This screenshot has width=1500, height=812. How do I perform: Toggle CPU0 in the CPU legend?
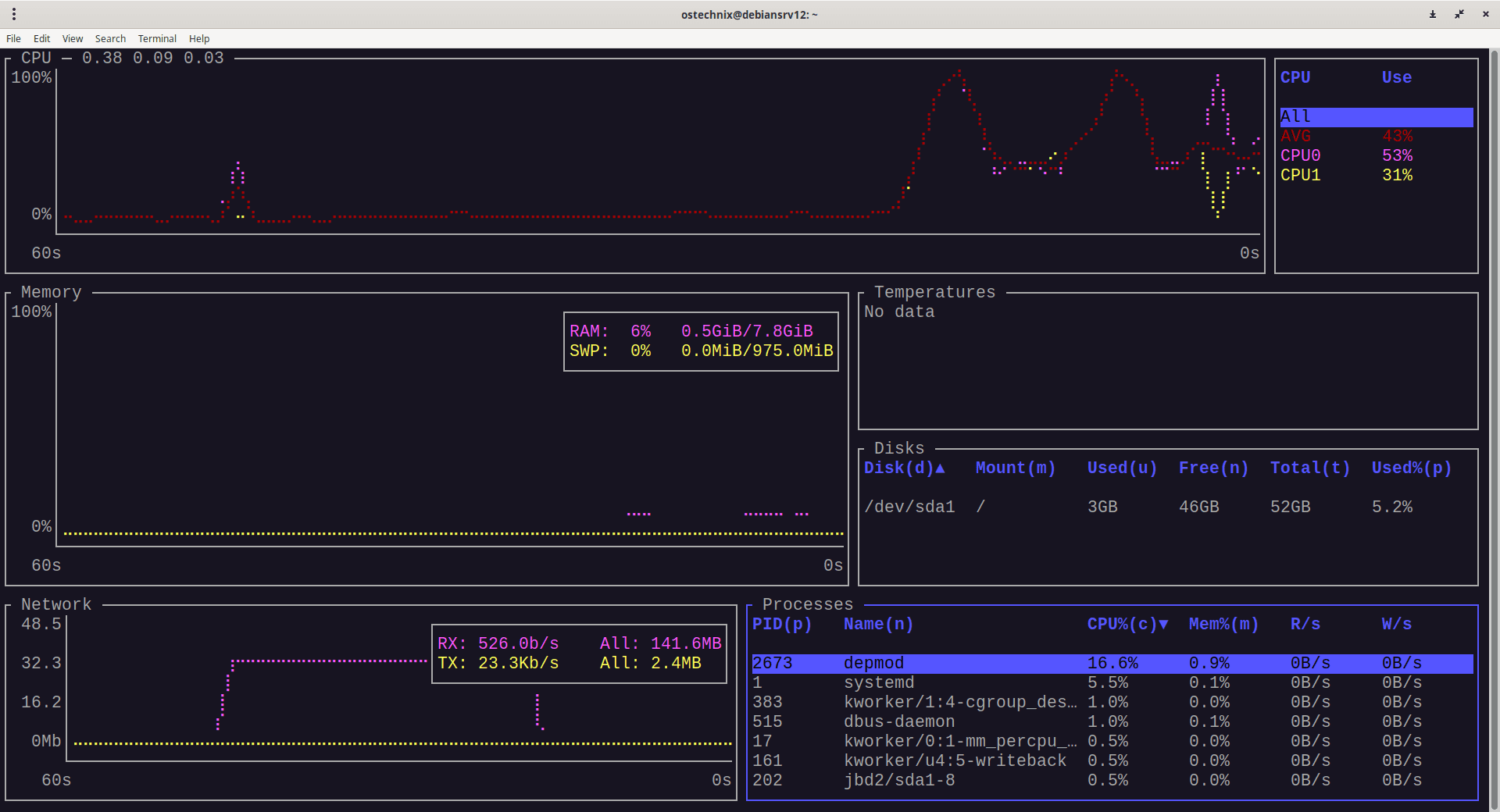click(x=1300, y=155)
